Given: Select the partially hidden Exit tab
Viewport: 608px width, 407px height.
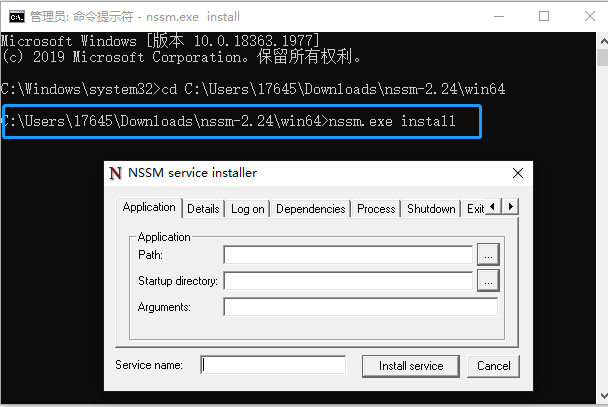Looking at the screenshot, I should 475,209.
